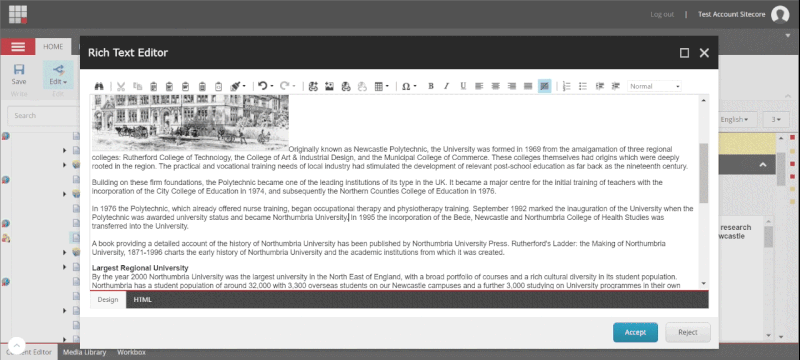
Task: Open the Undo history dropdown arrow
Action: [x=272, y=87]
